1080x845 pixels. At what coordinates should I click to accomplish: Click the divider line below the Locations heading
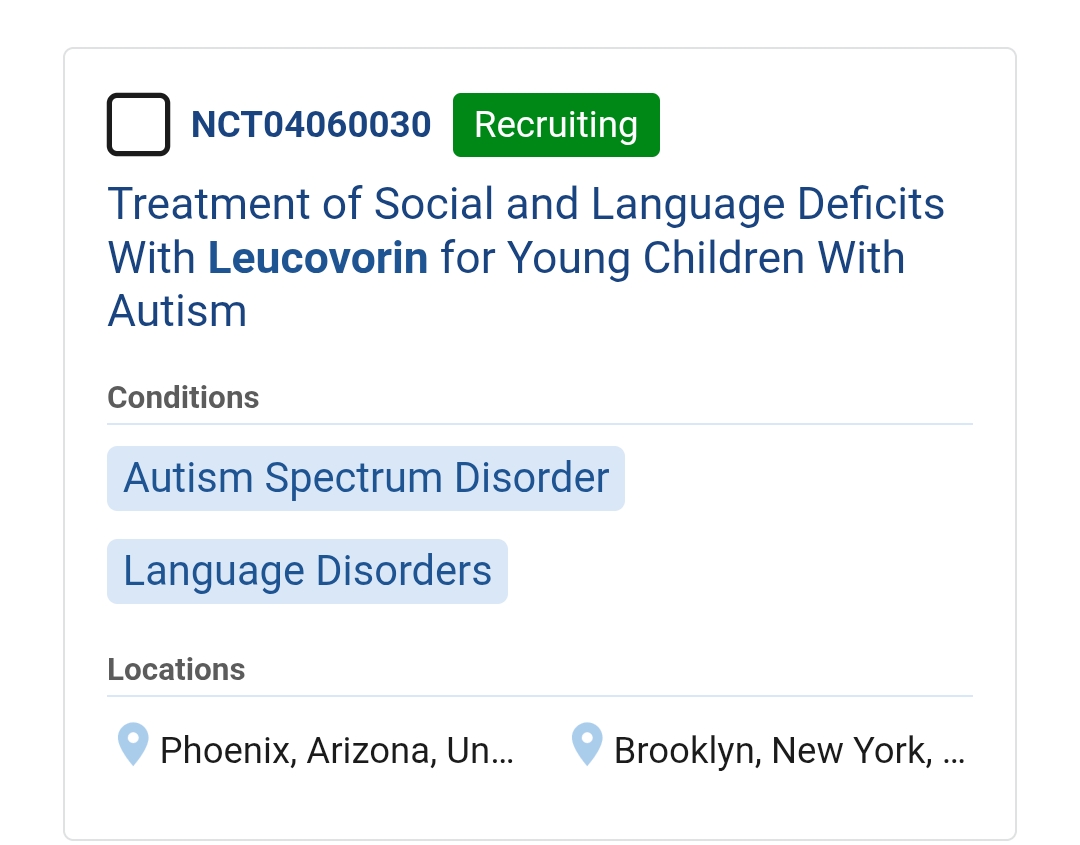coord(540,696)
